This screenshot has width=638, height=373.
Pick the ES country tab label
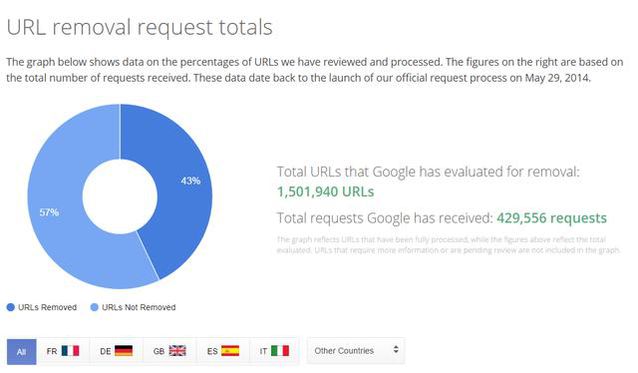click(x=212, y=351)
